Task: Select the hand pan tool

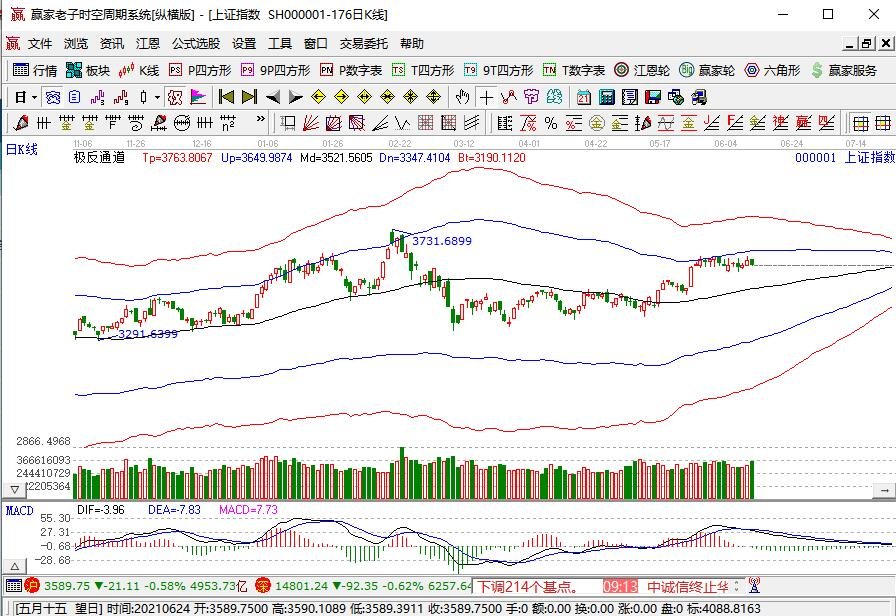Action: (x=462, y=97)
